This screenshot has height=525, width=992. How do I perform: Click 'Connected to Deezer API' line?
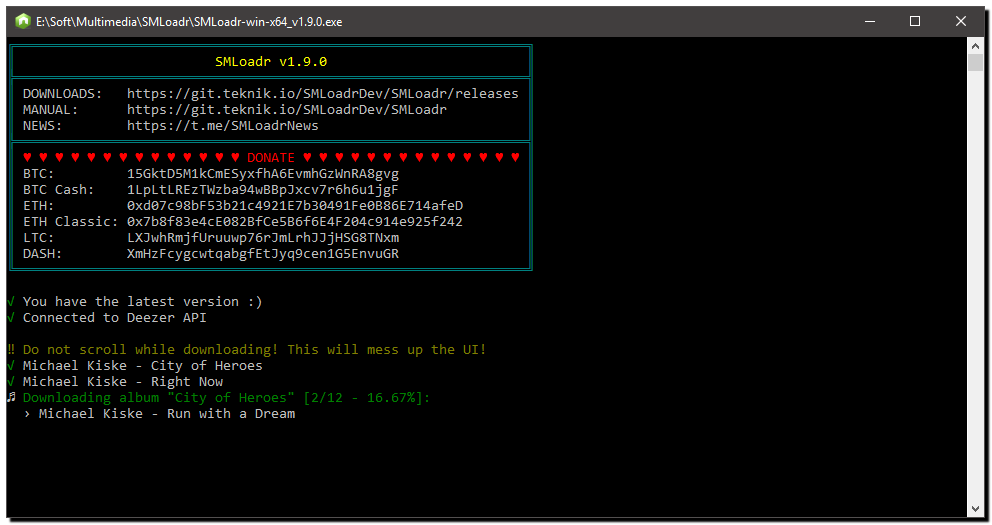click(115, 318)
